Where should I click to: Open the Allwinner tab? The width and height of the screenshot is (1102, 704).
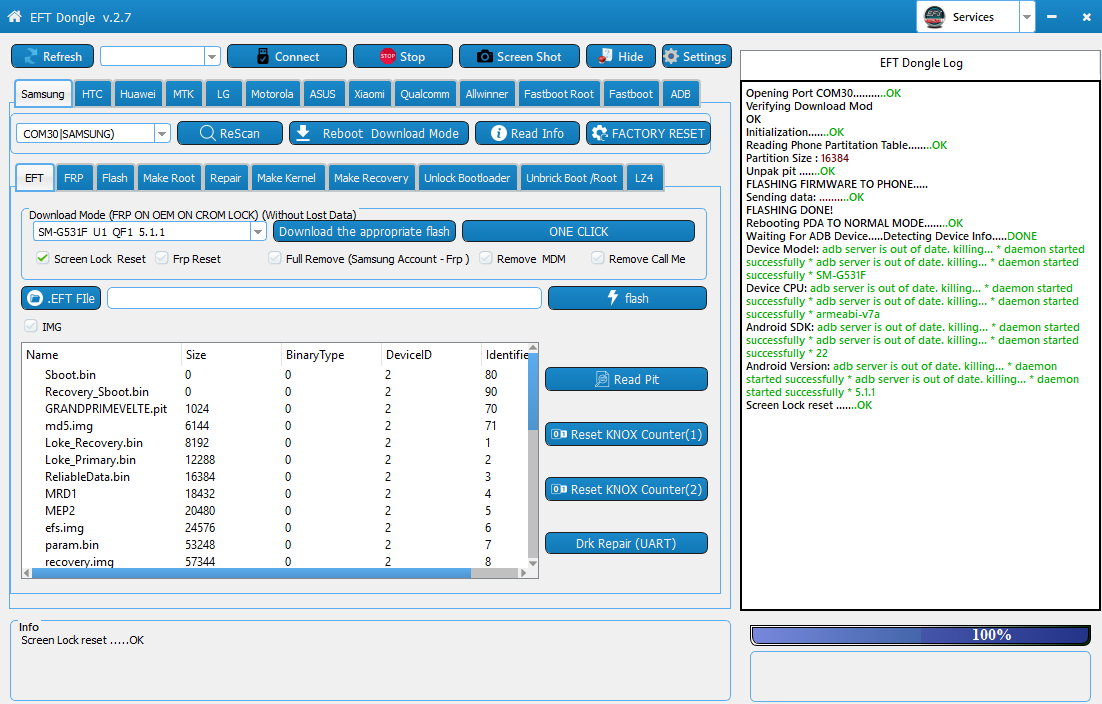pos(486,94)
